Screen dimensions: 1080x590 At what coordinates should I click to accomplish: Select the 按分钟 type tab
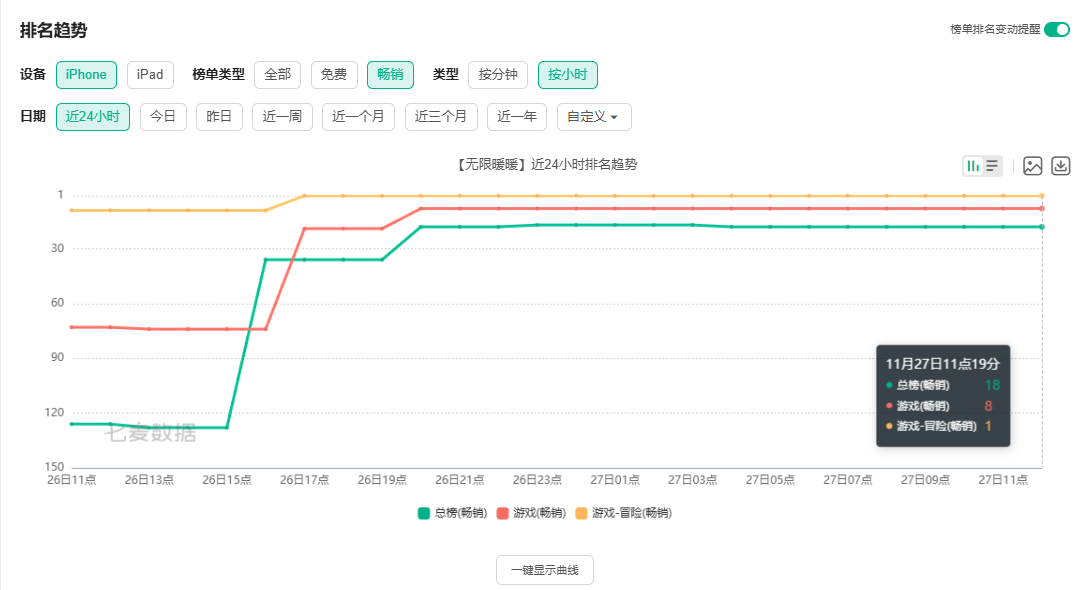pos(497,74)
